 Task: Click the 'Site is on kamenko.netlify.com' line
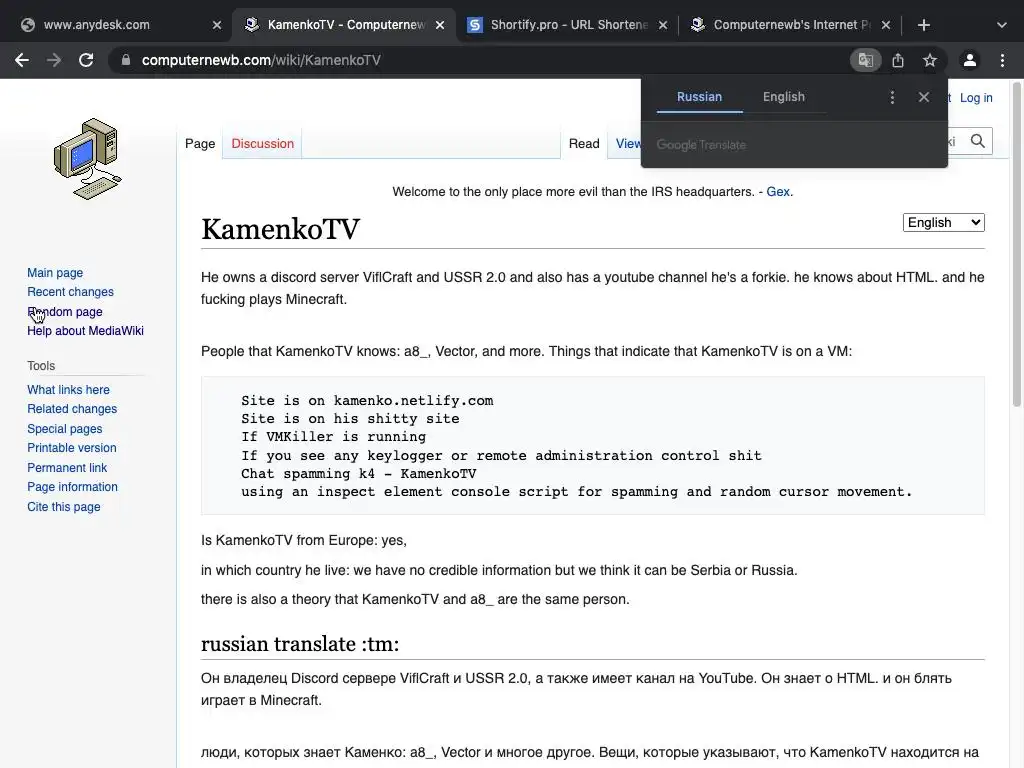tap(367, 400)
